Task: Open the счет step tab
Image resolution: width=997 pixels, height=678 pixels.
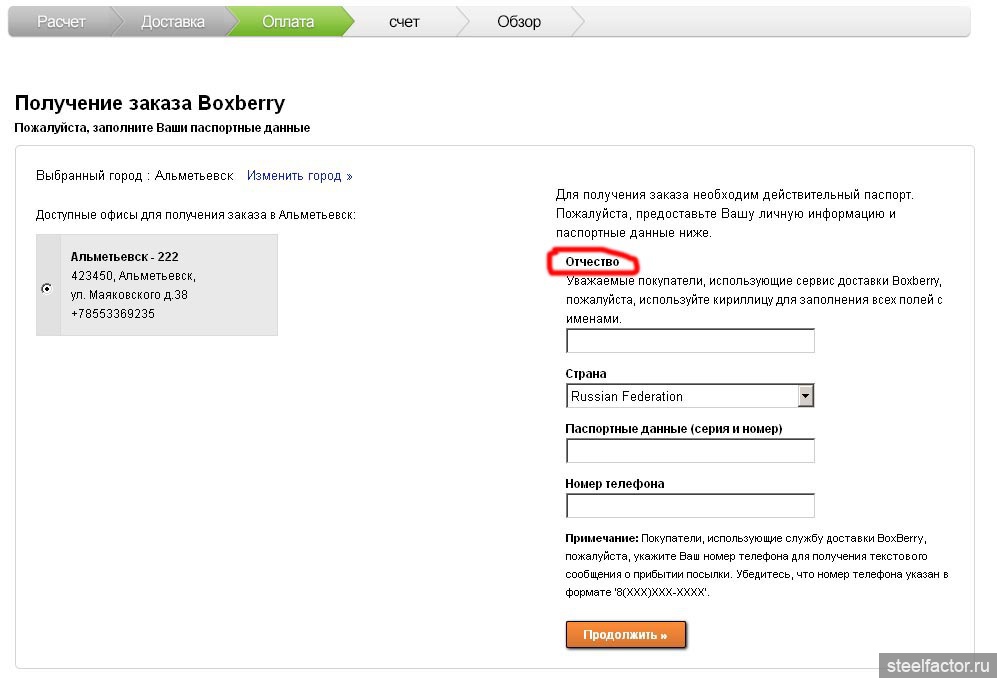Action: (x=404, y=21)
